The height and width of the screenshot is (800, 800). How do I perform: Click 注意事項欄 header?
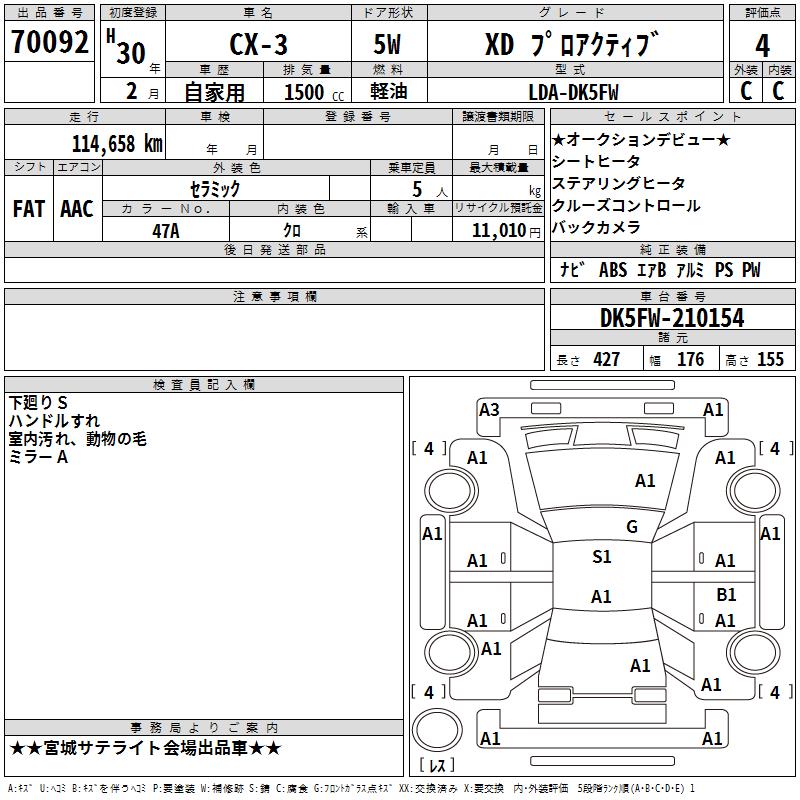coord(274,296)
